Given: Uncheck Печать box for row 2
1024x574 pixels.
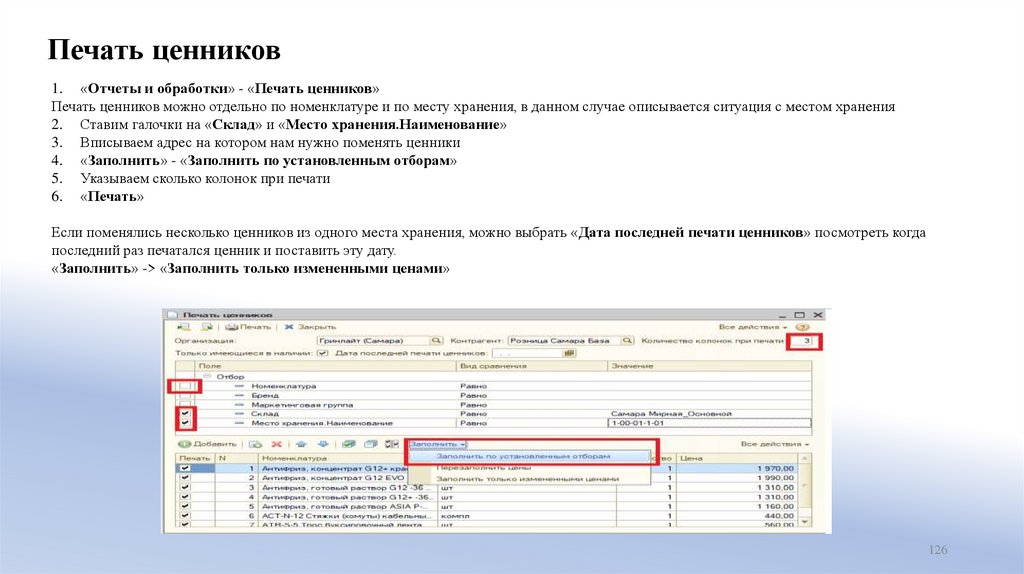Looking at the screenshot, I should coord(185,478).
